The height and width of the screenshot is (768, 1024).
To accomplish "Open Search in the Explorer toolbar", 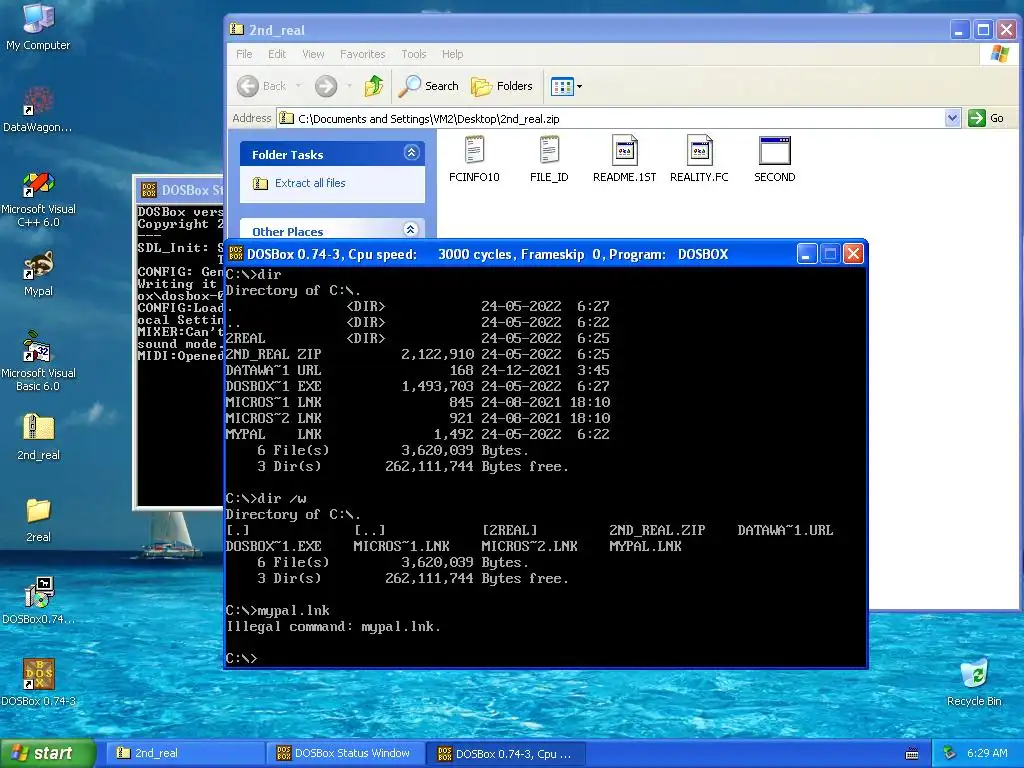I will click(428, 86).
